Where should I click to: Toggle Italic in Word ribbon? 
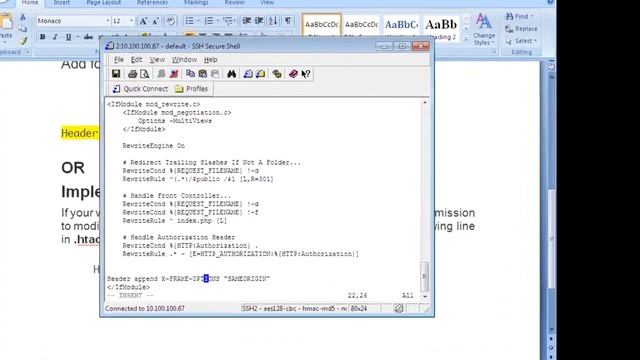[55, 37]
